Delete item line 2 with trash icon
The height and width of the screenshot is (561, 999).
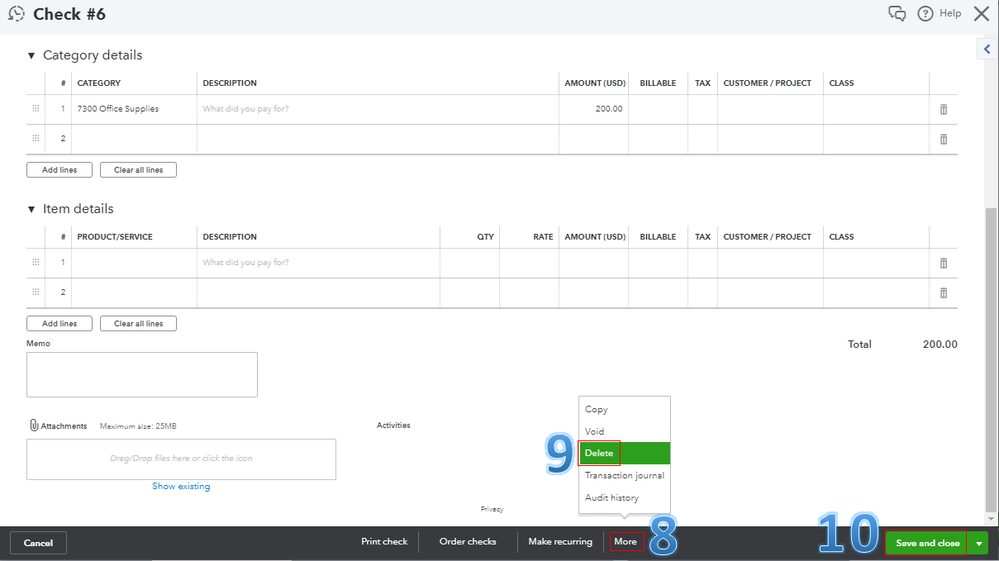click(944, 293)
